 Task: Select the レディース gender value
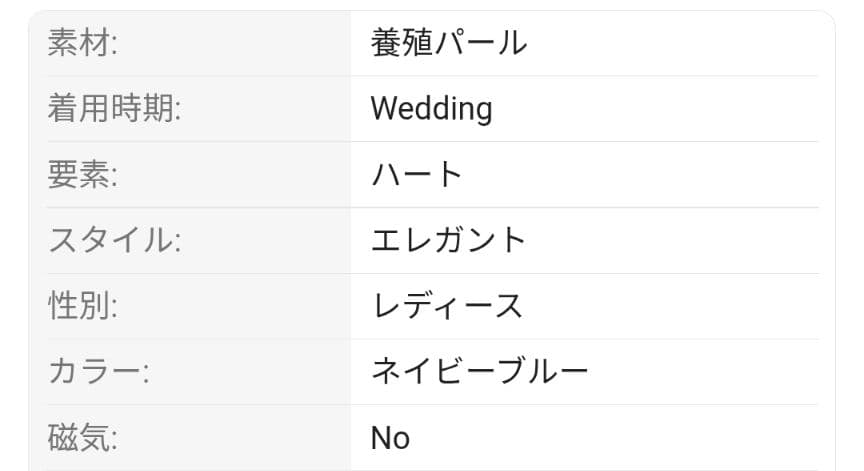click(446, 306)
